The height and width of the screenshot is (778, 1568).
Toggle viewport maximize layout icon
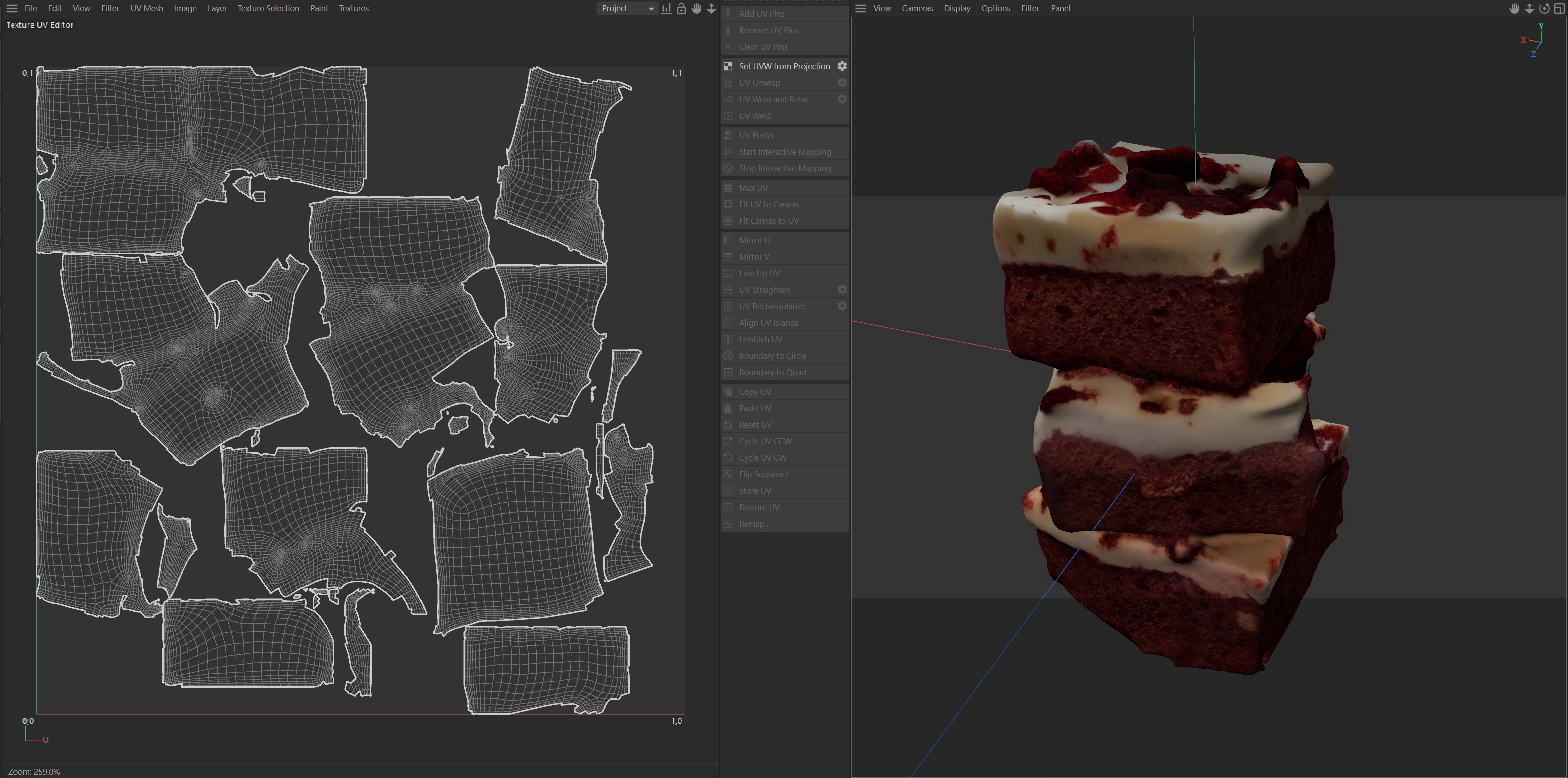point(1559,8)
